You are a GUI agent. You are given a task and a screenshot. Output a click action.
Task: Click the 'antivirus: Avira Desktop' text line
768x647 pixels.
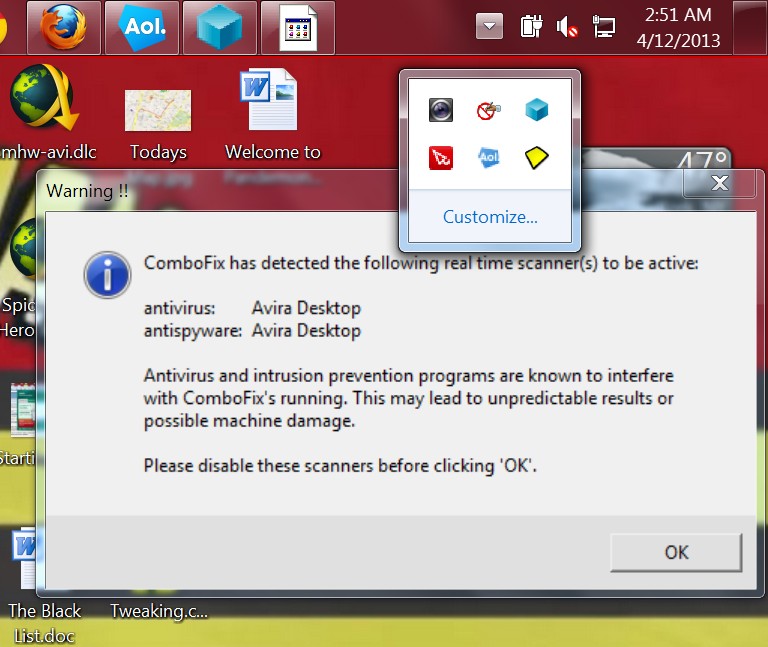(252, 308)
